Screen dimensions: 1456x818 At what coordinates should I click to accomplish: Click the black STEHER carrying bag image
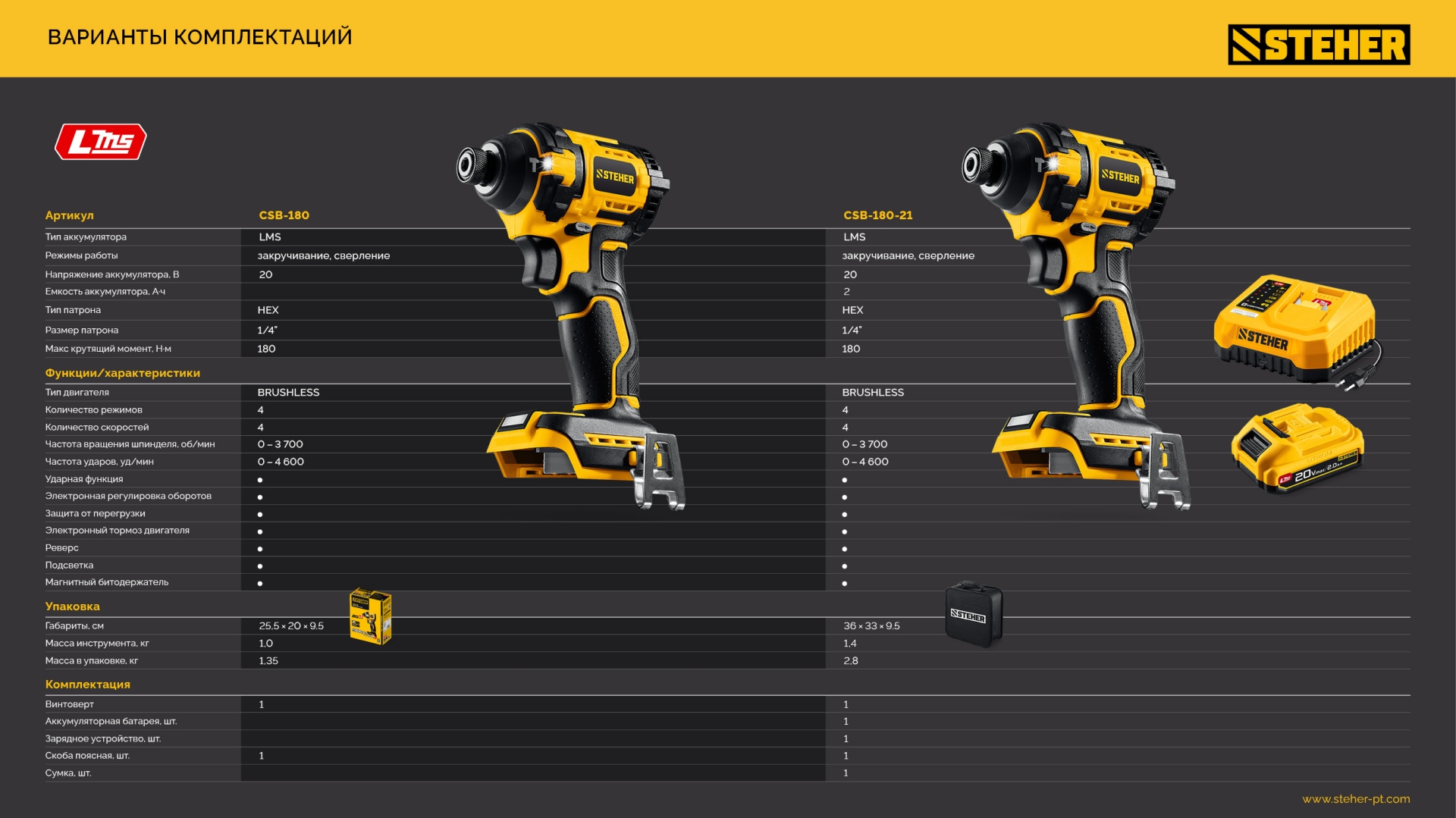pos(974,614)
